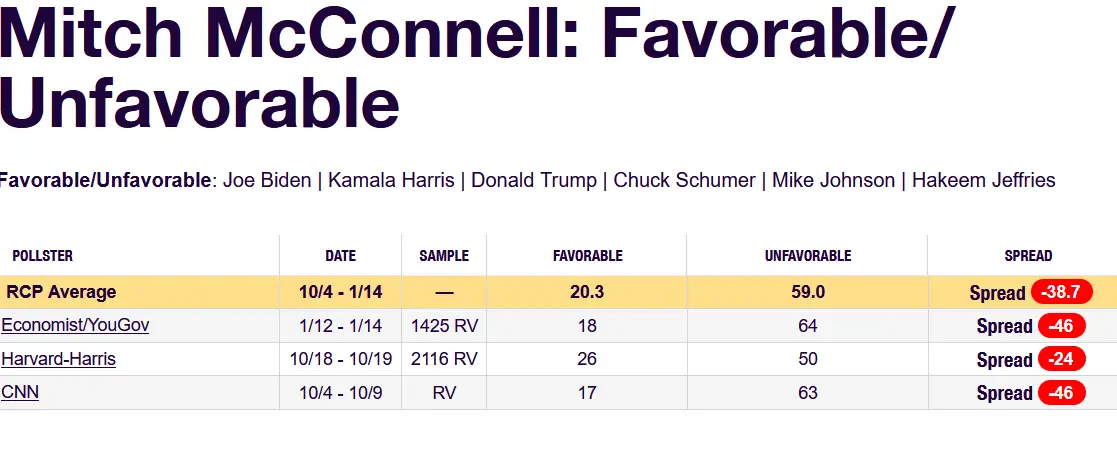Go to Donald Trump favorability ratings
Viewport: 1117px width, 460px height.
[534, 181]
